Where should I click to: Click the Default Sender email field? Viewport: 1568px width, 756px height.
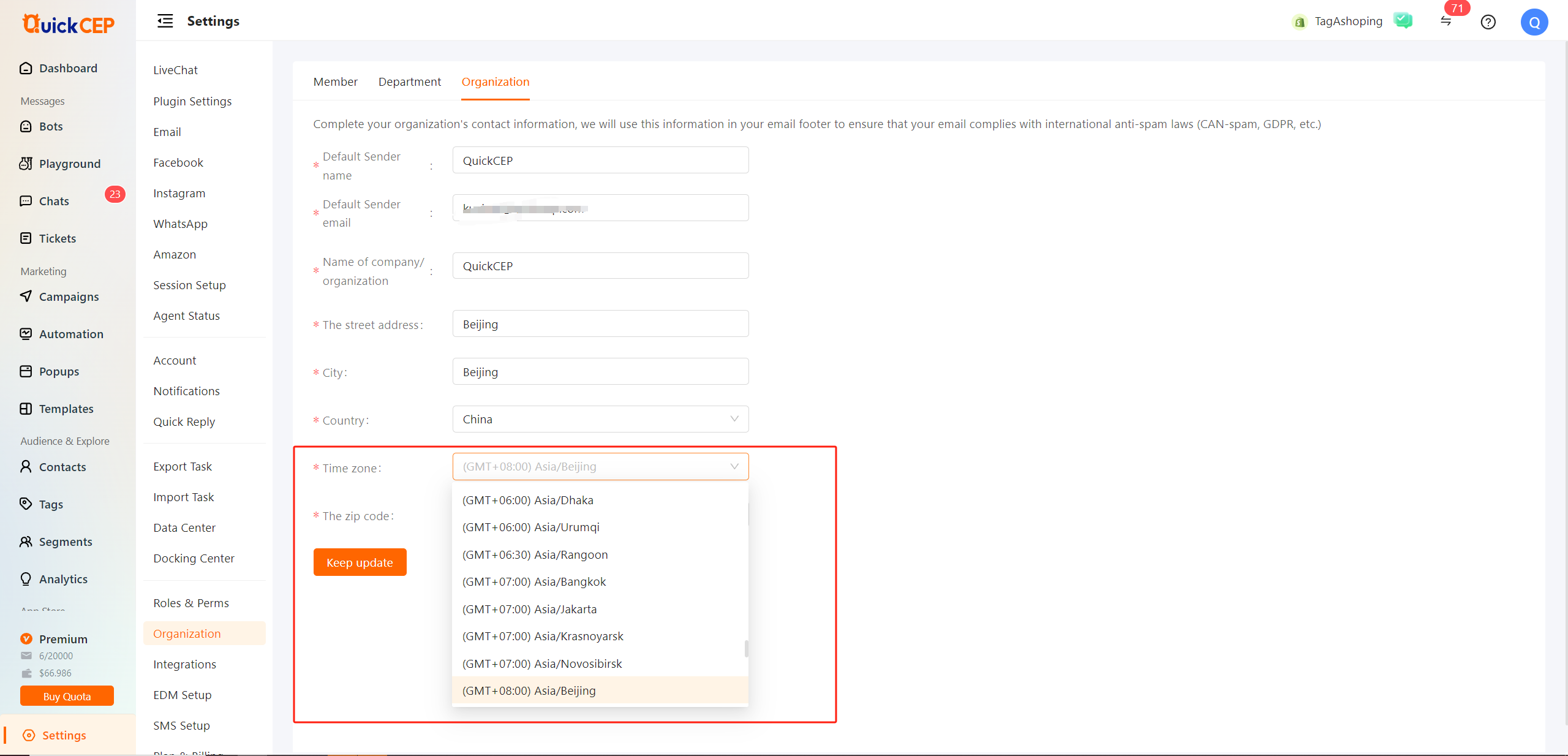click(x=600, y=208)
